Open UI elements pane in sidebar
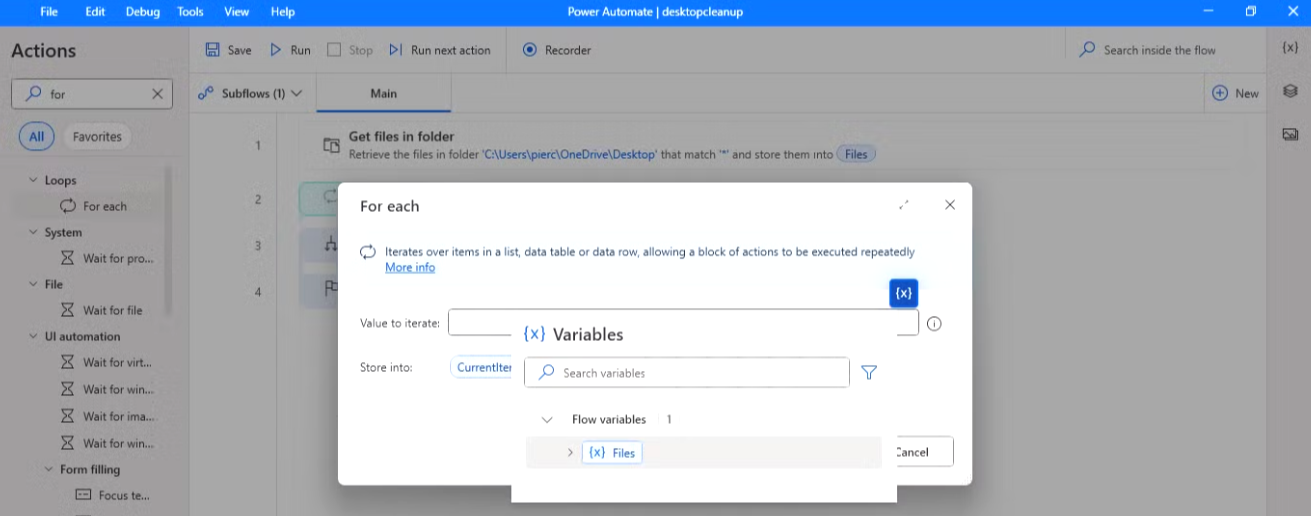This screenshot has width=1311, height=516. click(1290, 91)
